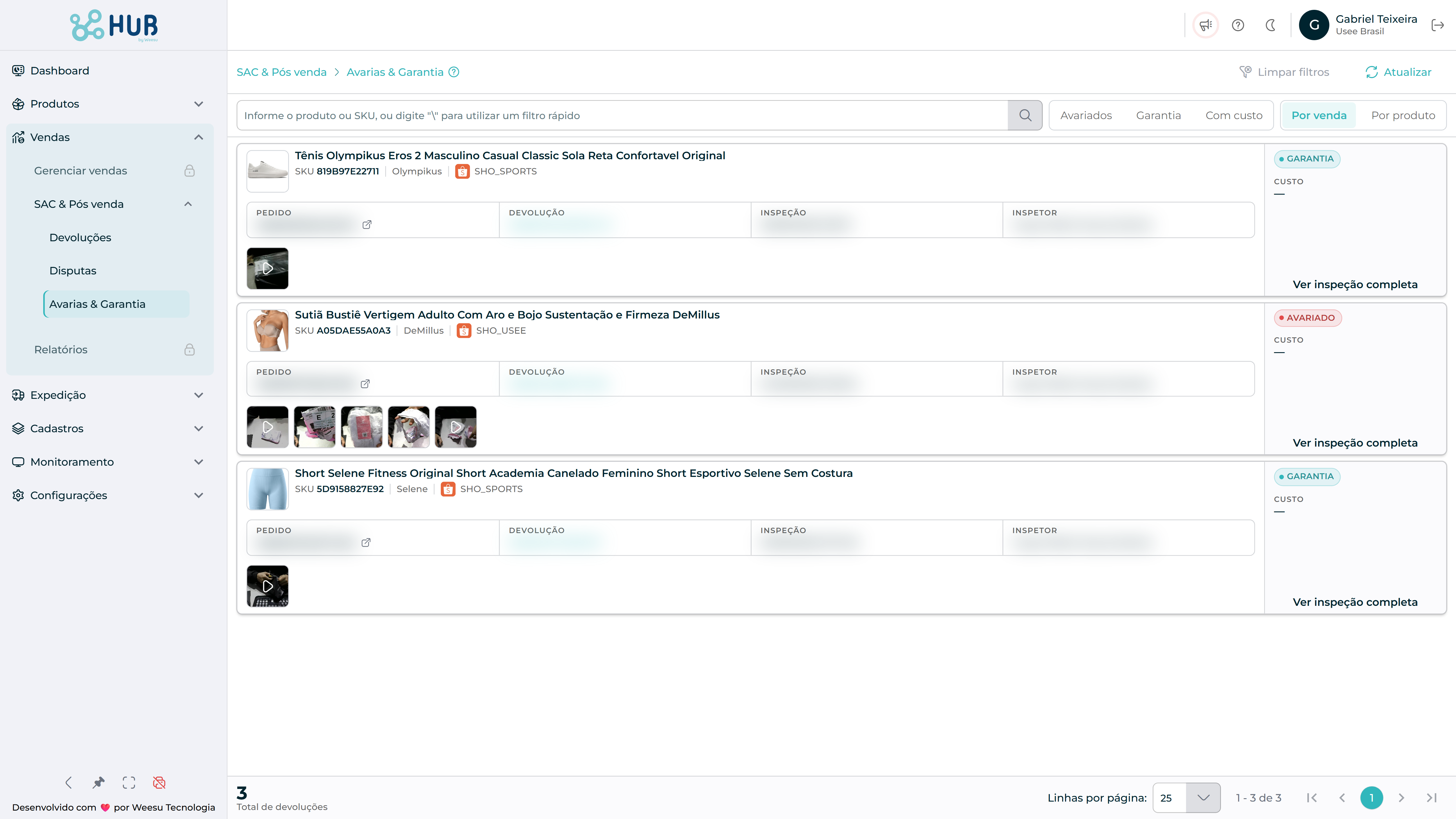Screen dimensions: 1456x819
Task: Click the product search input field
Action: pyautogui.click(x=622, y=115)
